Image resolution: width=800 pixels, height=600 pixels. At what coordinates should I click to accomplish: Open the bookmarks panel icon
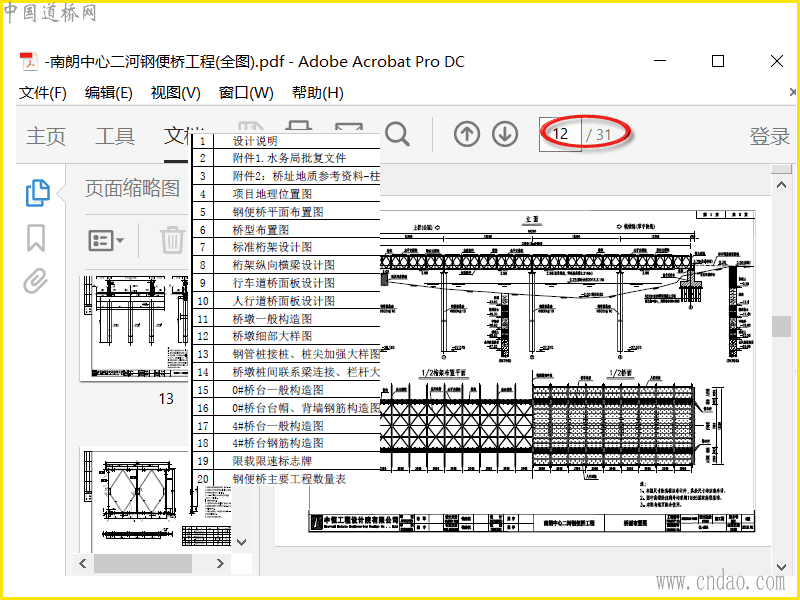coord(36,238)
